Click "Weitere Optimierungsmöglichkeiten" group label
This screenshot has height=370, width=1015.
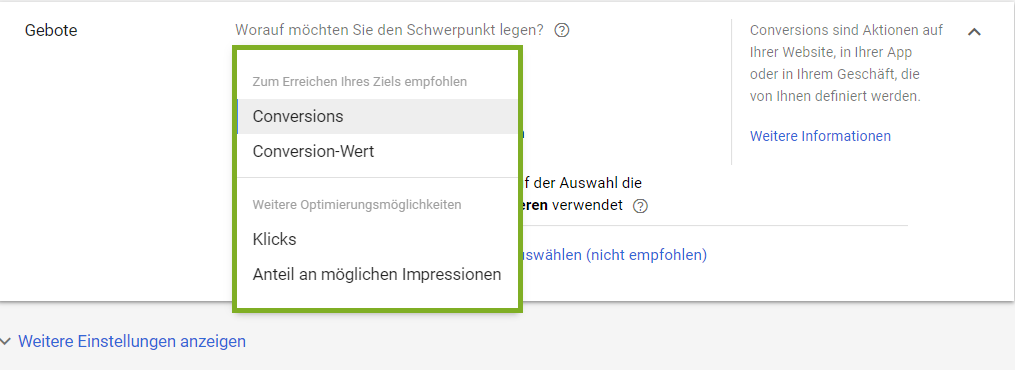click(357, 204)
